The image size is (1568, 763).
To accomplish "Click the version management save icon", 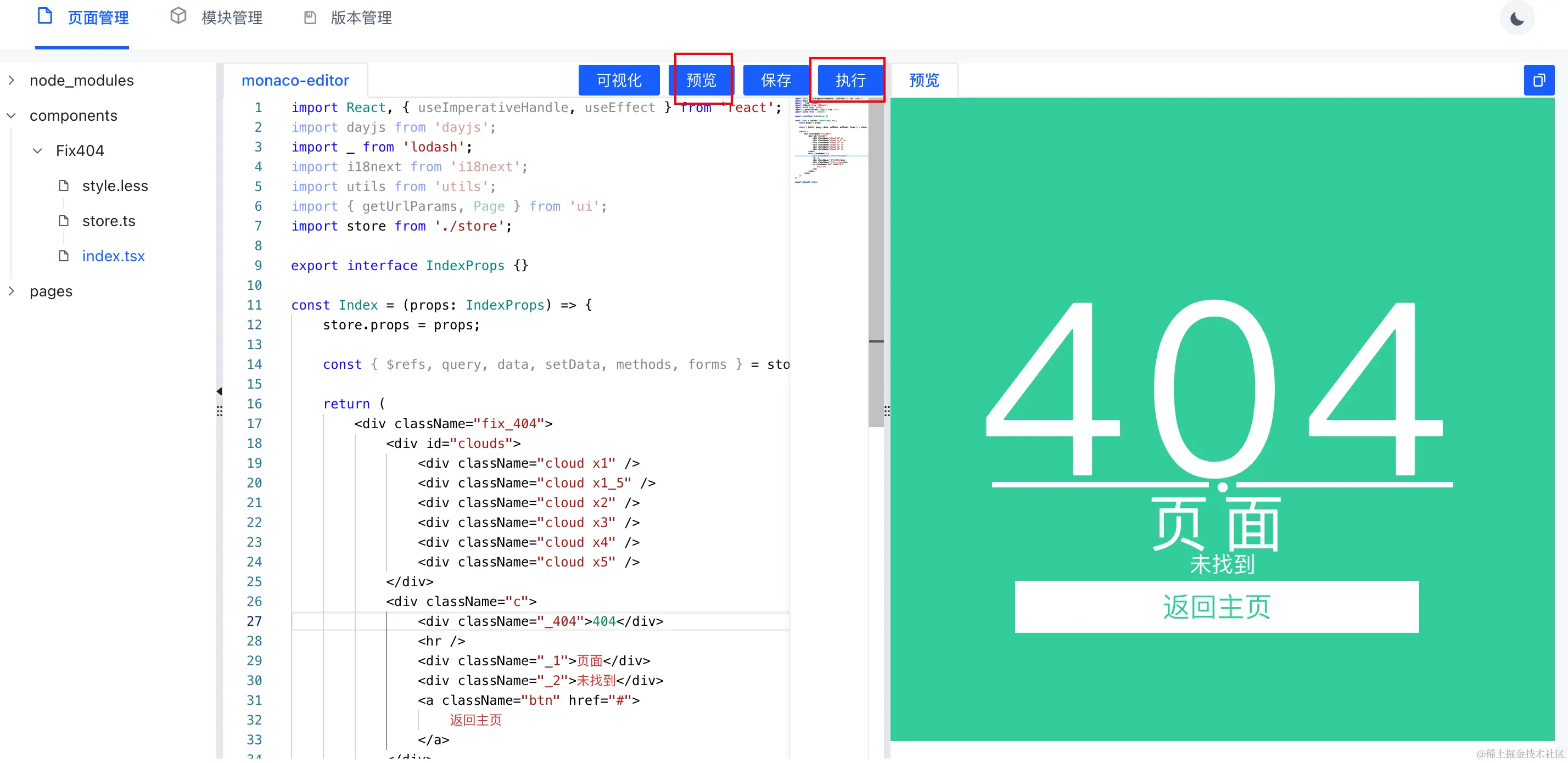I will (310, 18).
